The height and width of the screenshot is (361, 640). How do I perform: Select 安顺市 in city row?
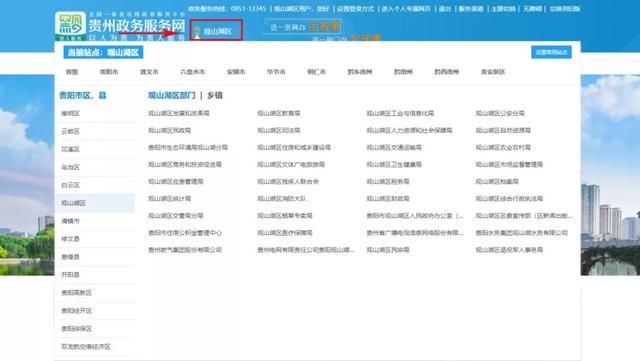[236, 72]
